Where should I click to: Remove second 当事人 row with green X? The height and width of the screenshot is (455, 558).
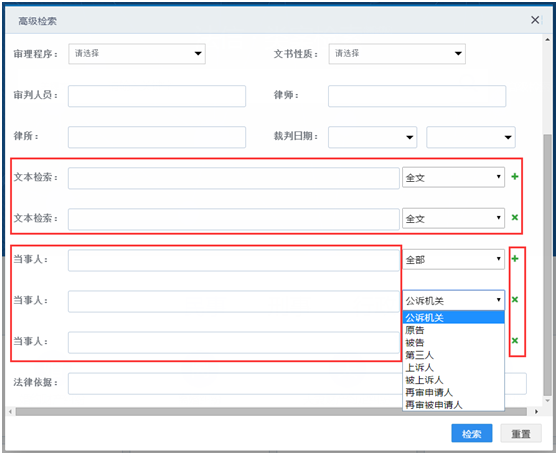point(515,300)
